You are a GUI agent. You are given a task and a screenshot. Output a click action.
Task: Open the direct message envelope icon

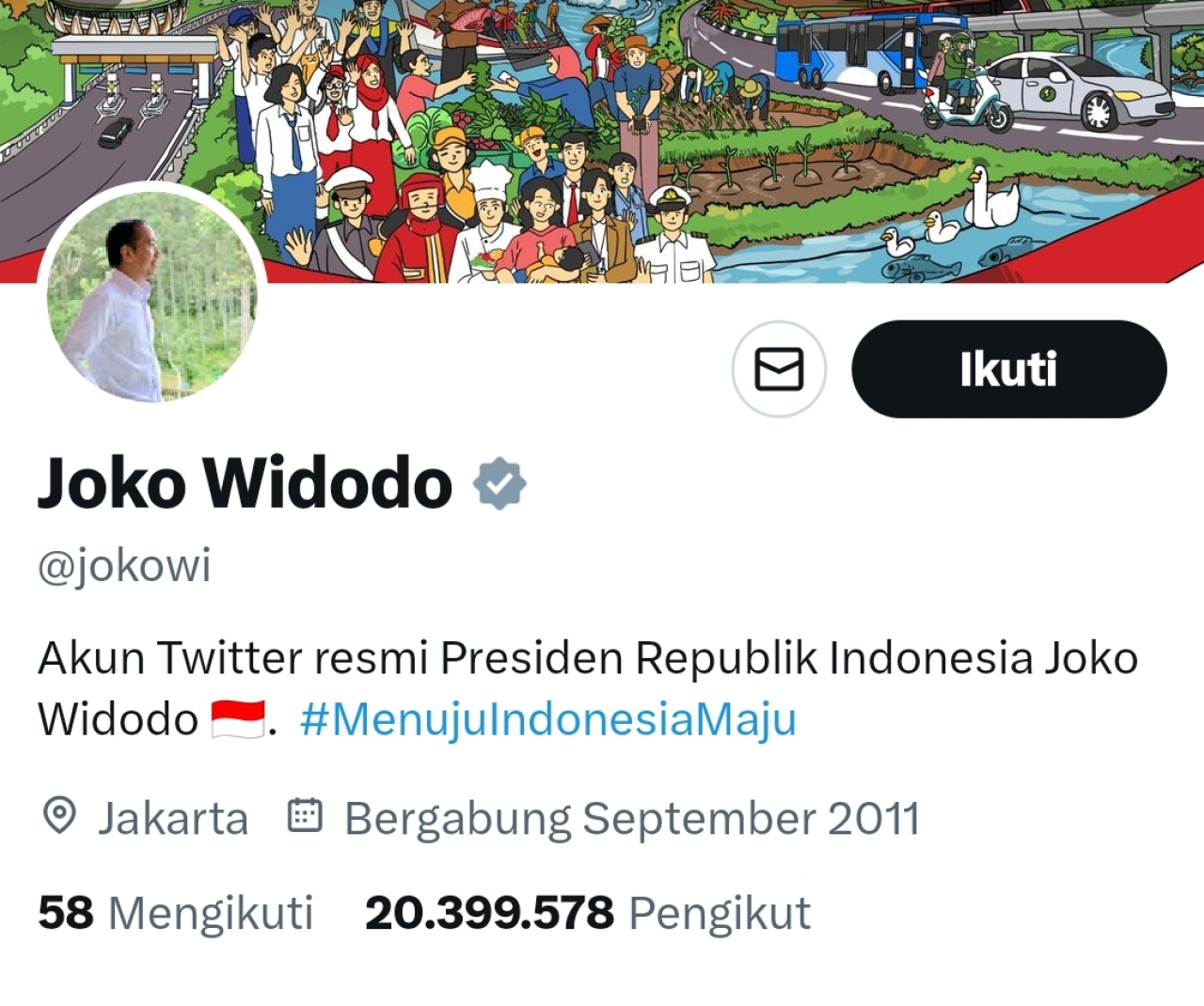[x=779, y=369]
